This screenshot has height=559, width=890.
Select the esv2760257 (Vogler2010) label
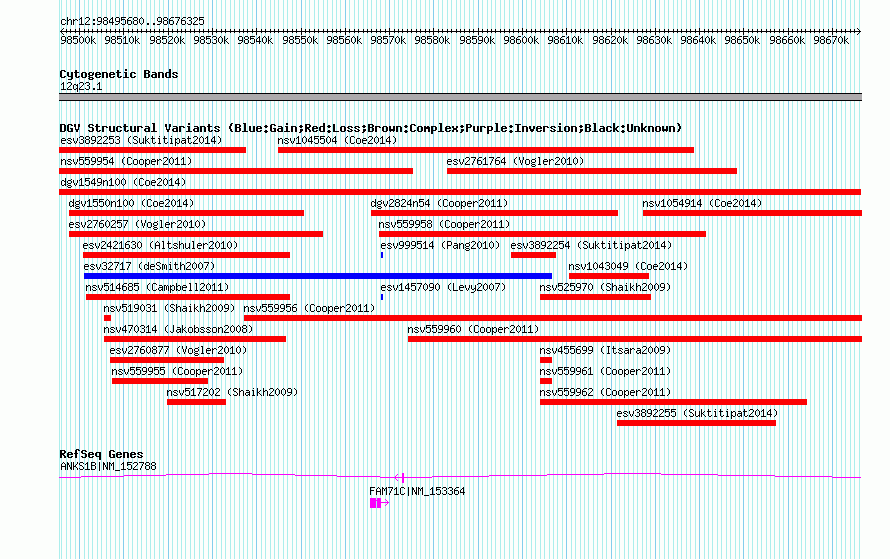pos(137,224)
